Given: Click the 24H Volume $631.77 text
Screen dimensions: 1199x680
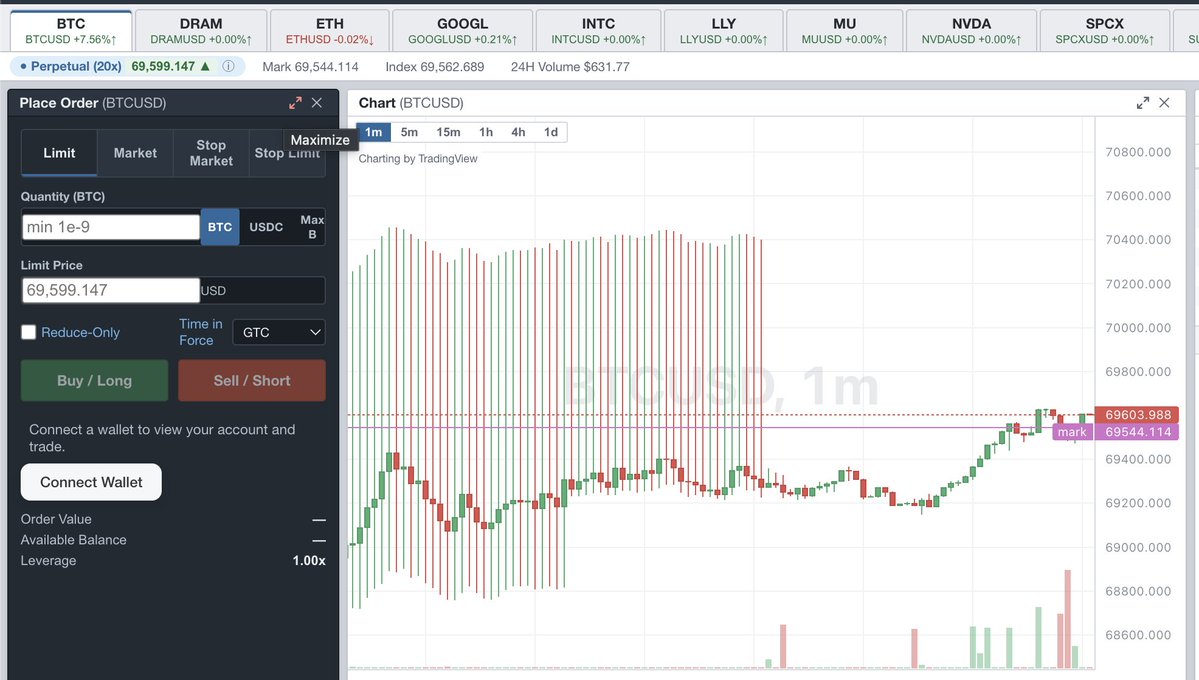Looking at the screenshot, I should tap(570, 67).
